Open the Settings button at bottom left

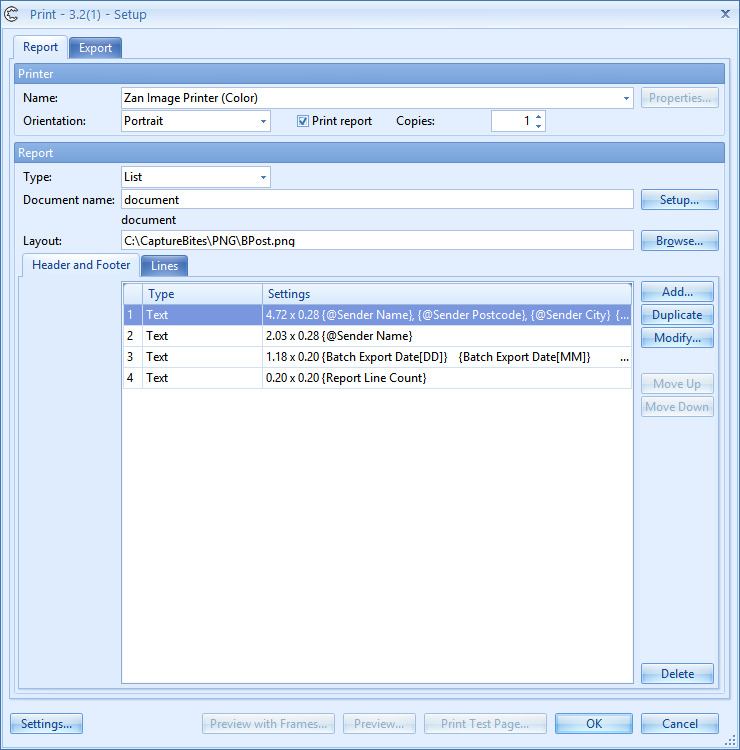46,724
